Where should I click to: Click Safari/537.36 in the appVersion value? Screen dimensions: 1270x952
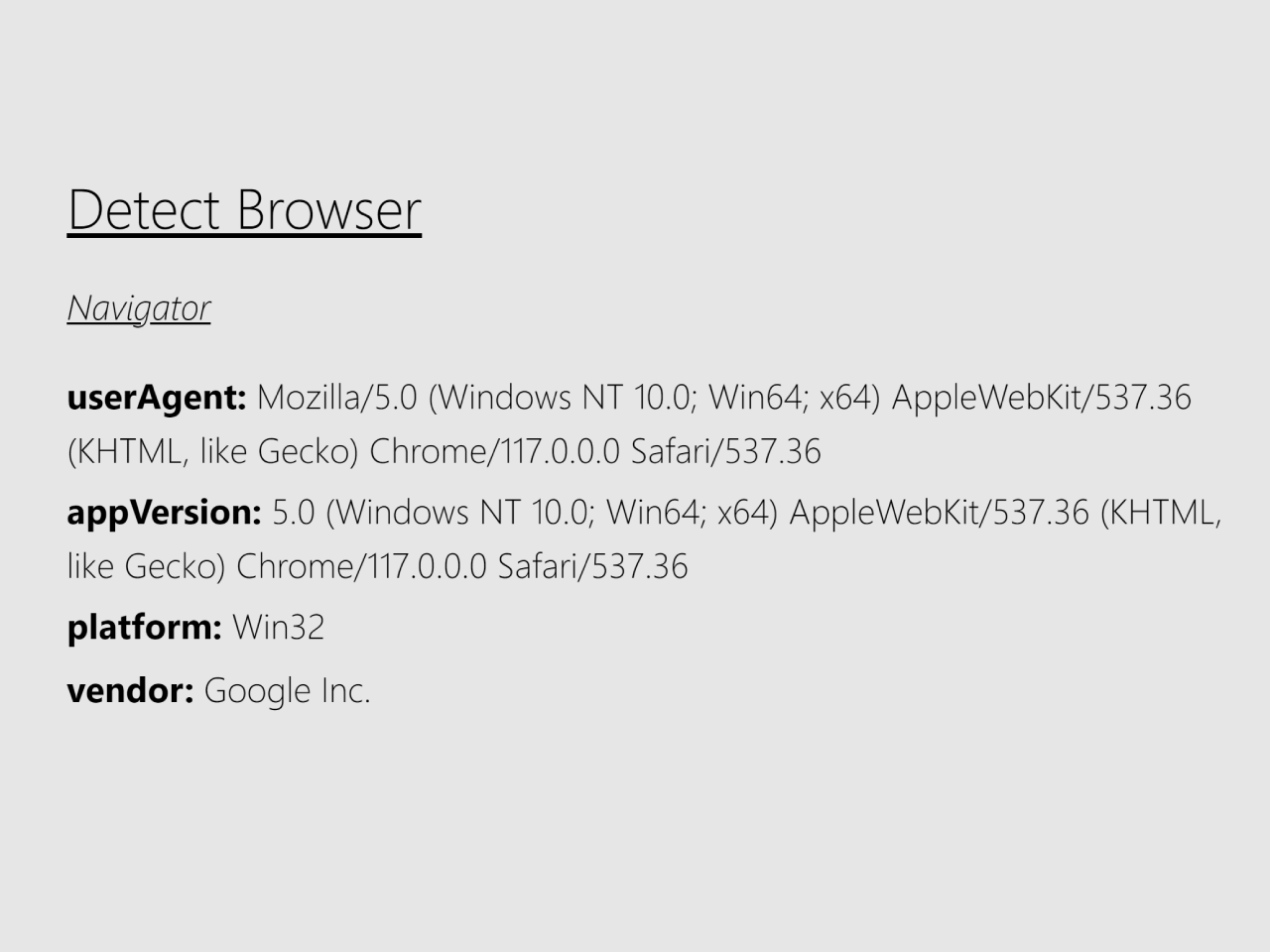[x=592, y=567]
